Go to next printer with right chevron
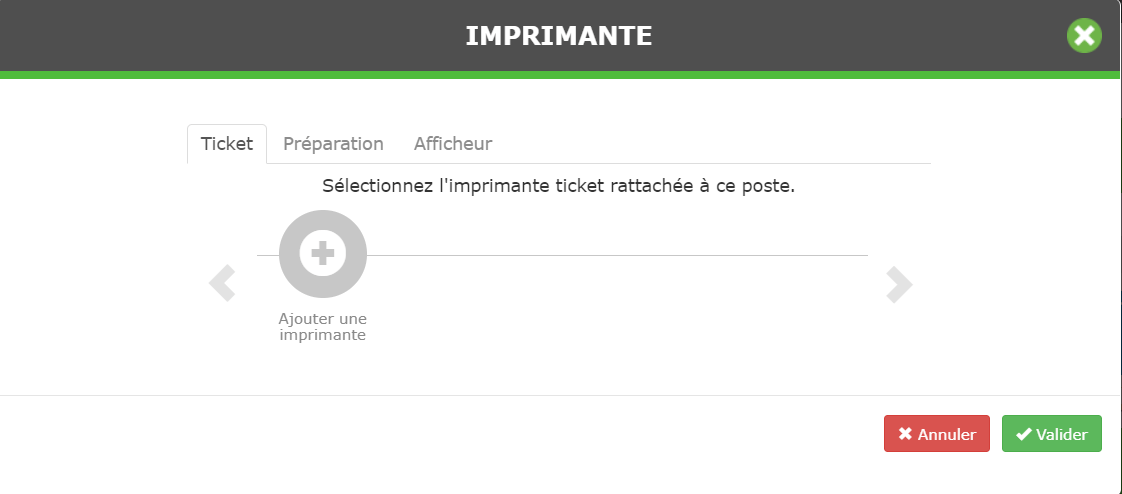Image resolution: width=1122 pixels, height=494 pixels. point(899,284)
